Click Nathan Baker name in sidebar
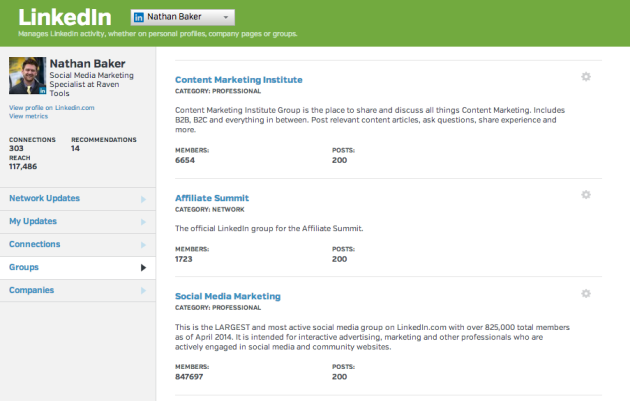630x401 pixels. click(87, 63)
